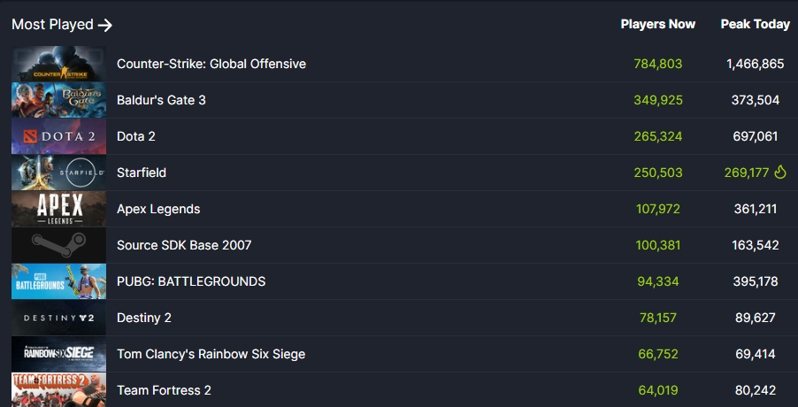
Task: Click Steam logo for Source SDK Base 2007
Action: (x=59, y=245)
